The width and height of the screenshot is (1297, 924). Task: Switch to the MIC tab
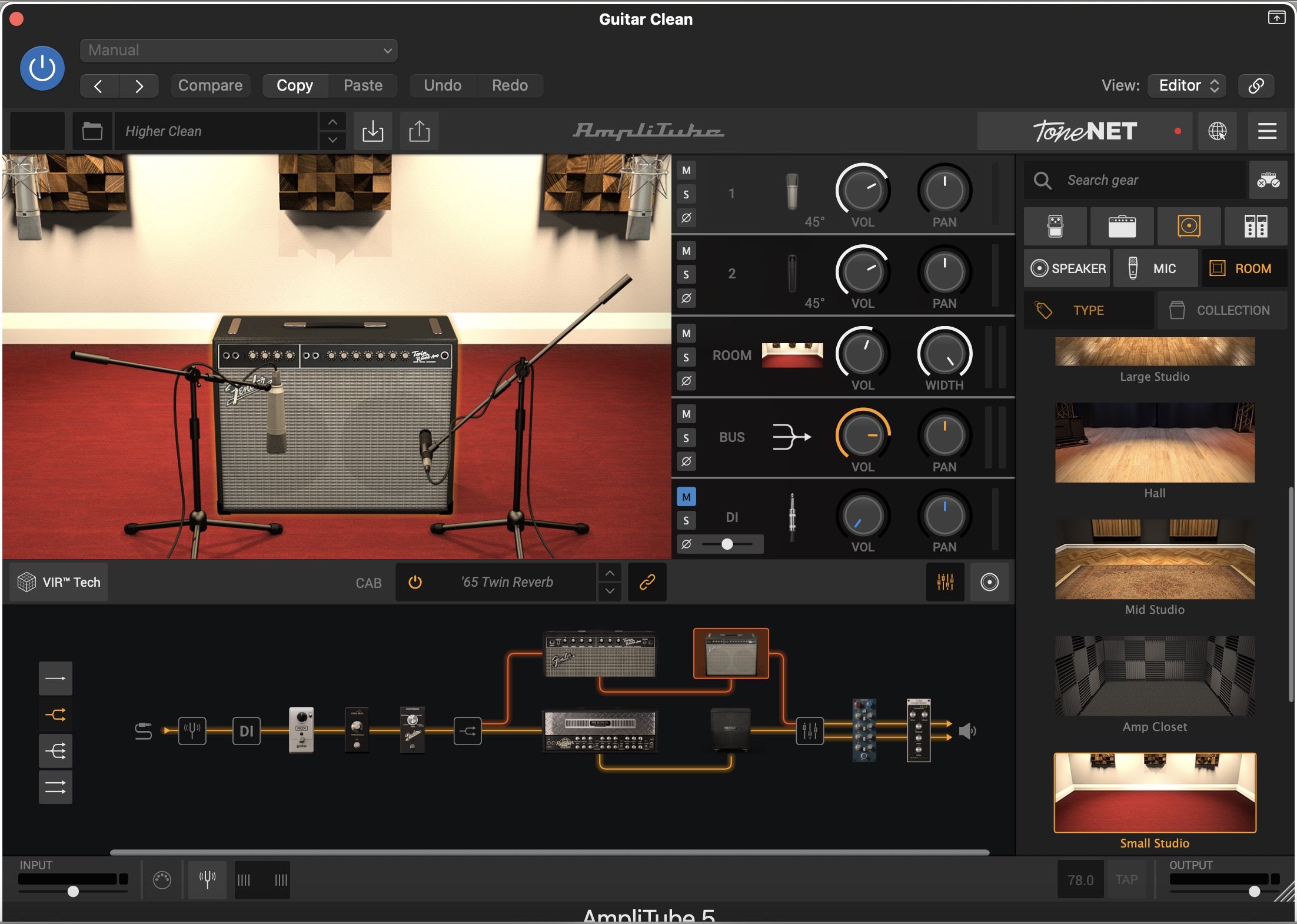click(1155, 268)
